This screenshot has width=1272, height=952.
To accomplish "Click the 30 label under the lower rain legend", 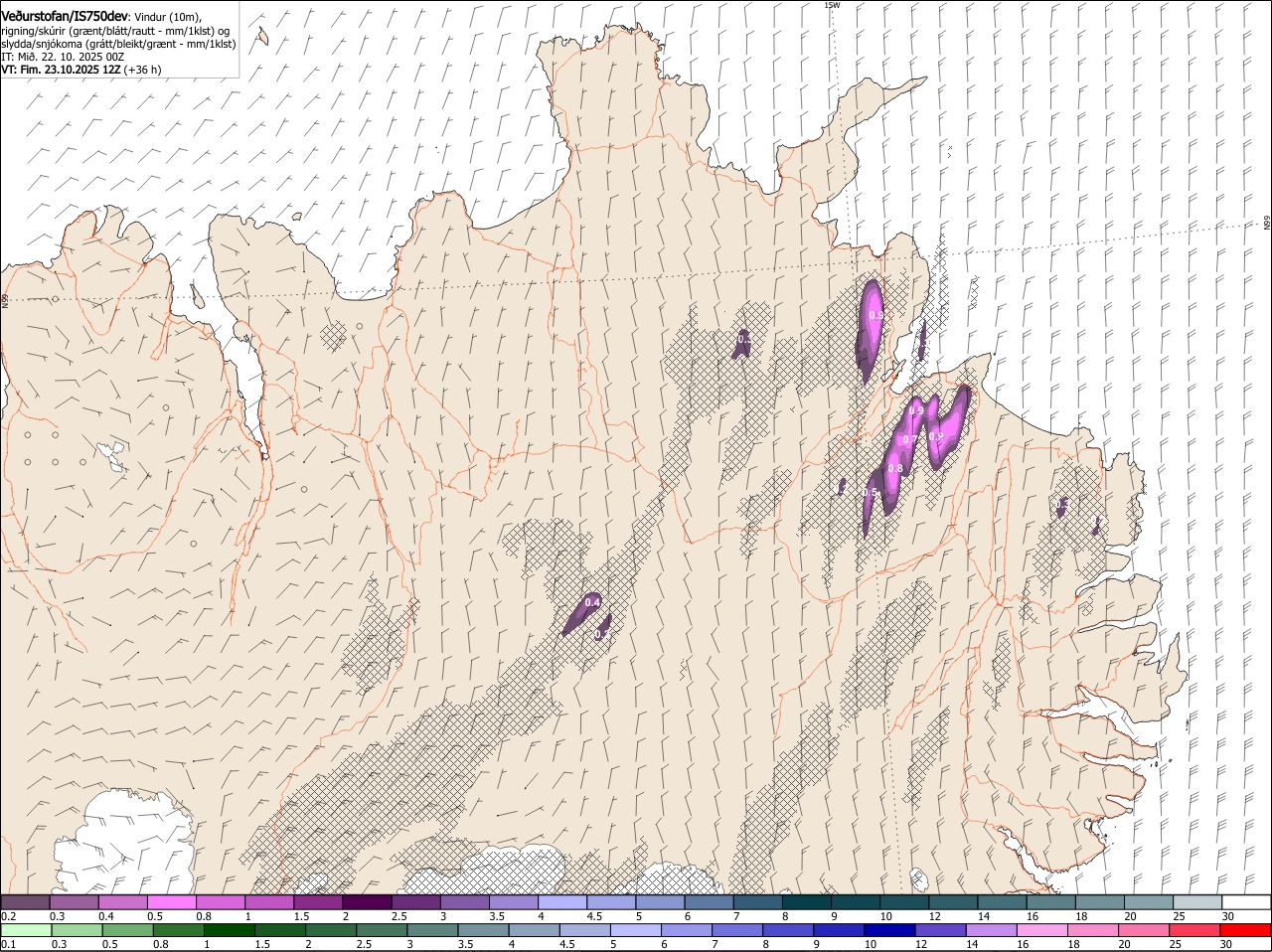I will tap(1226, 943).
